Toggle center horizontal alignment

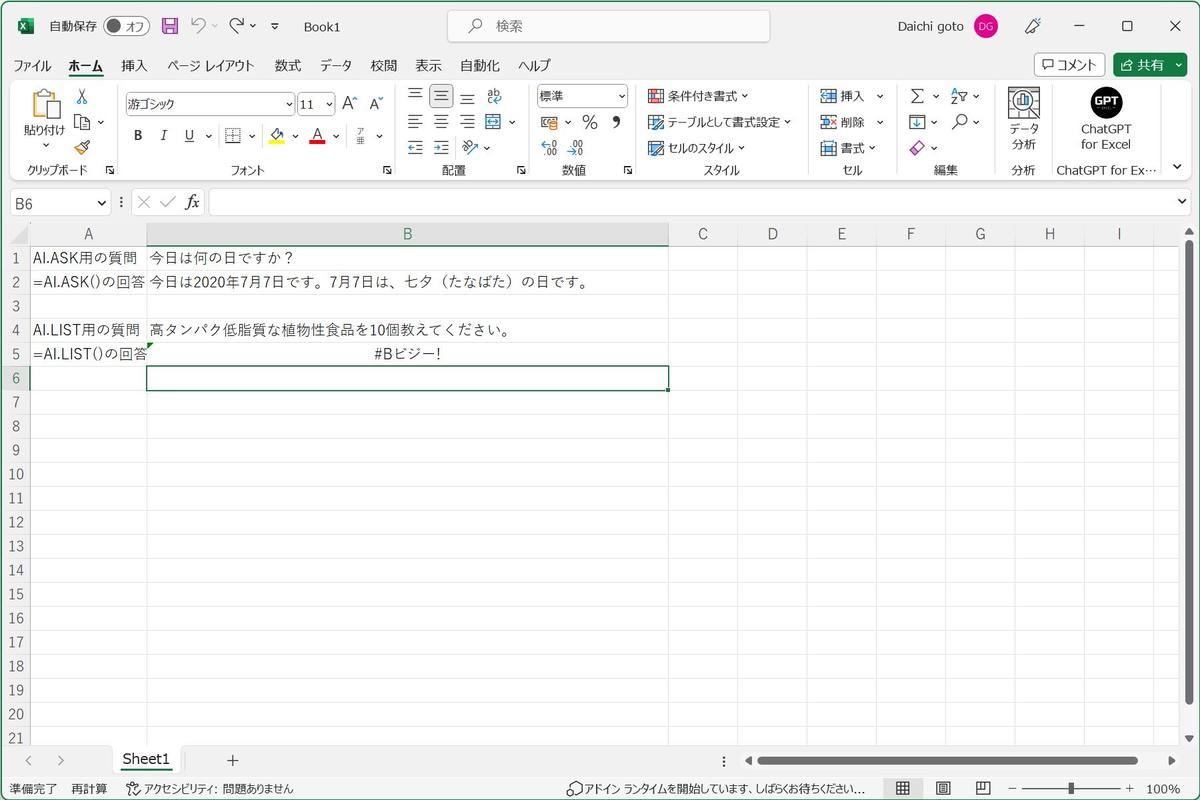(441, 122)
